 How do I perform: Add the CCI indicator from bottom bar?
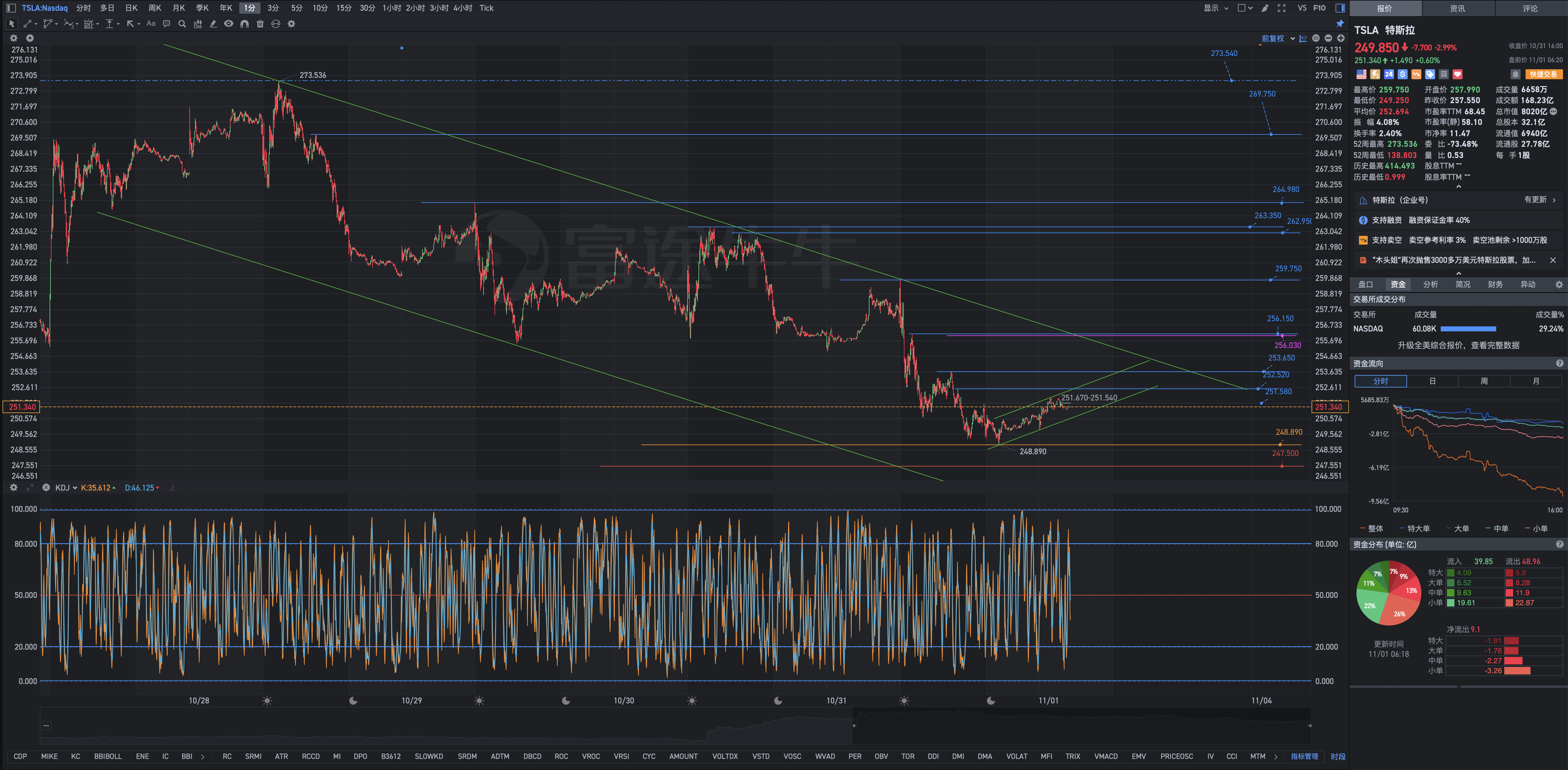pyautogui.click(x=1231, y=756)
